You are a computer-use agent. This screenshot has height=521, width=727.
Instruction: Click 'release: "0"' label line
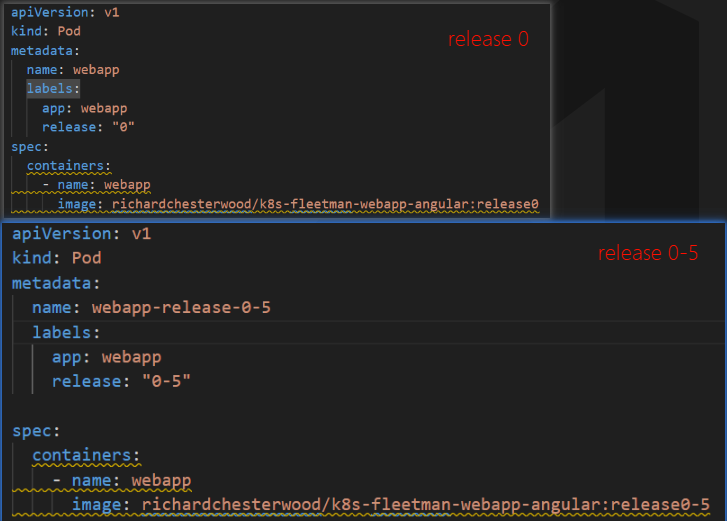point(88,127)
